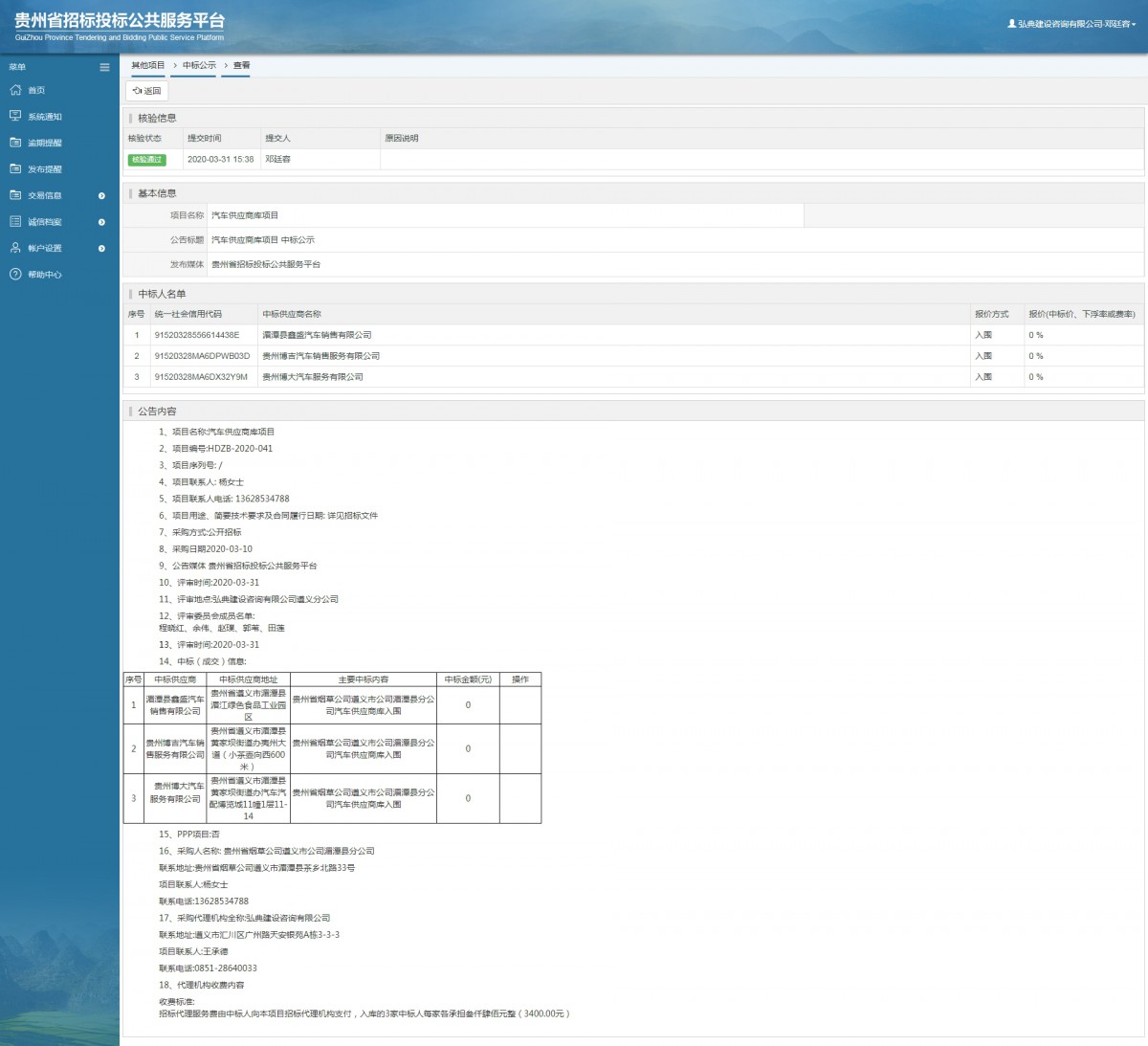The height and width of the screenshot is (1046, 1148).
Task: Open 逾期提醒 via its folder icon
Action: pos(15,143)
